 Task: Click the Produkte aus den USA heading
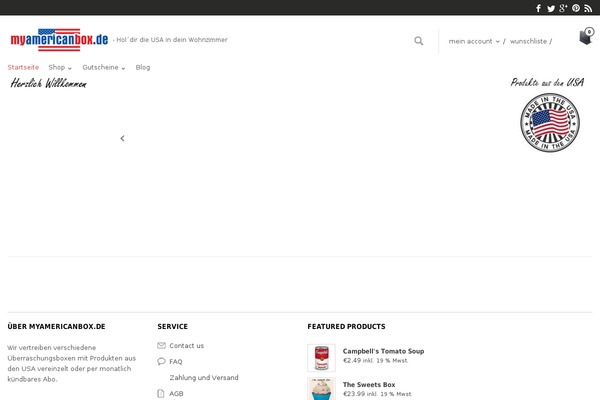[547, 82]
